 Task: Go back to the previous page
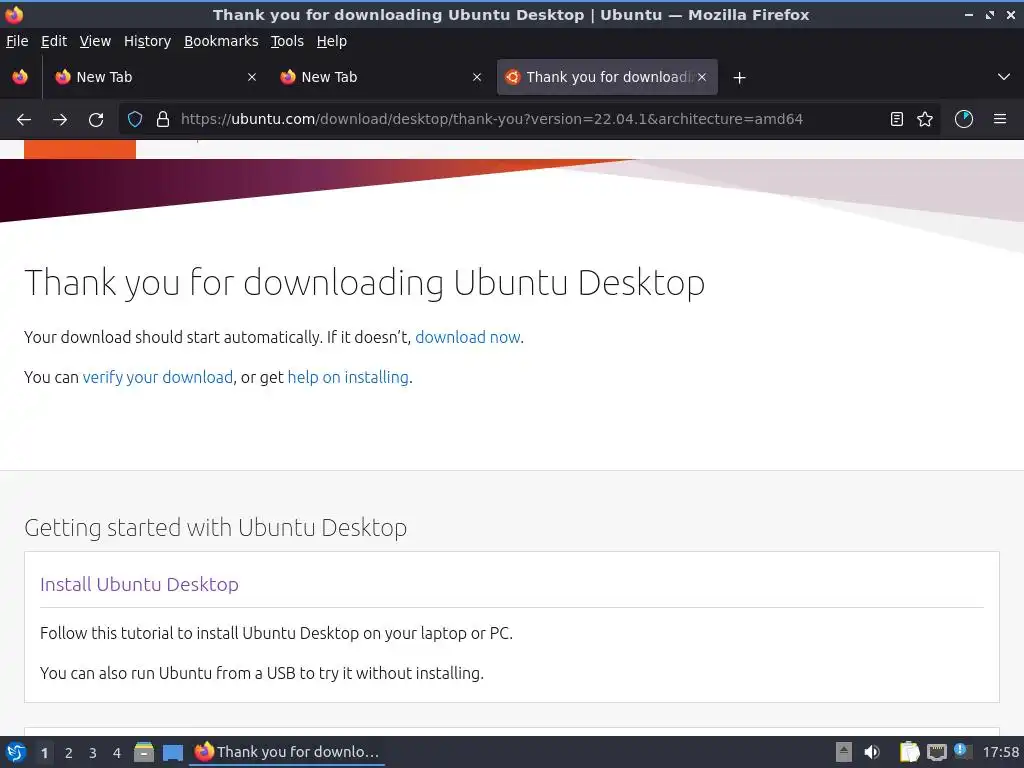[24, 120]
